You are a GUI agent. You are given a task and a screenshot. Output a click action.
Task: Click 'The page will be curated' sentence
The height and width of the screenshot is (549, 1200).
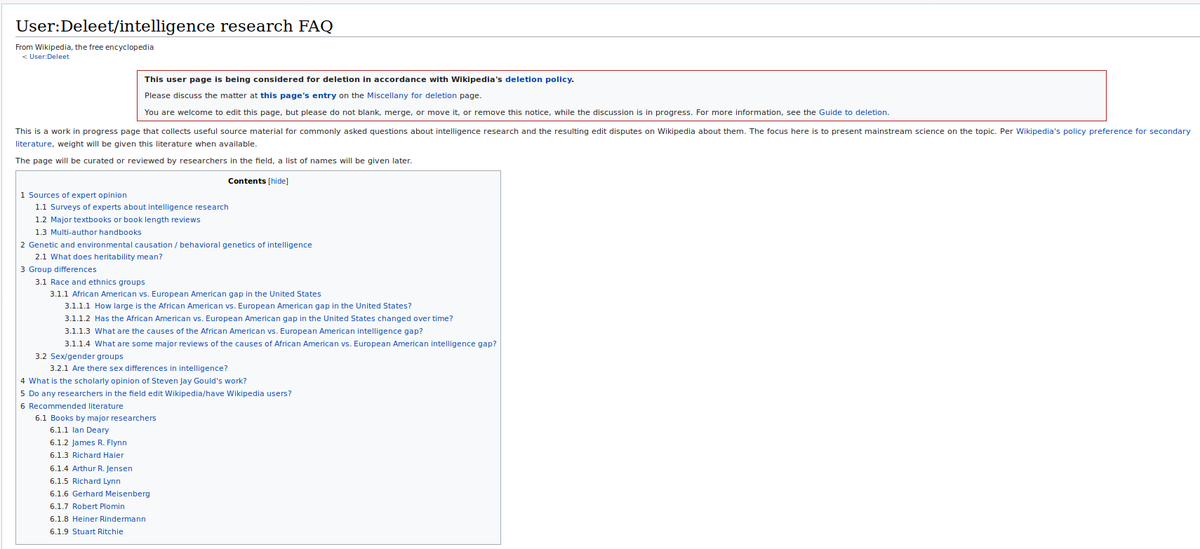tap(213, 160)
